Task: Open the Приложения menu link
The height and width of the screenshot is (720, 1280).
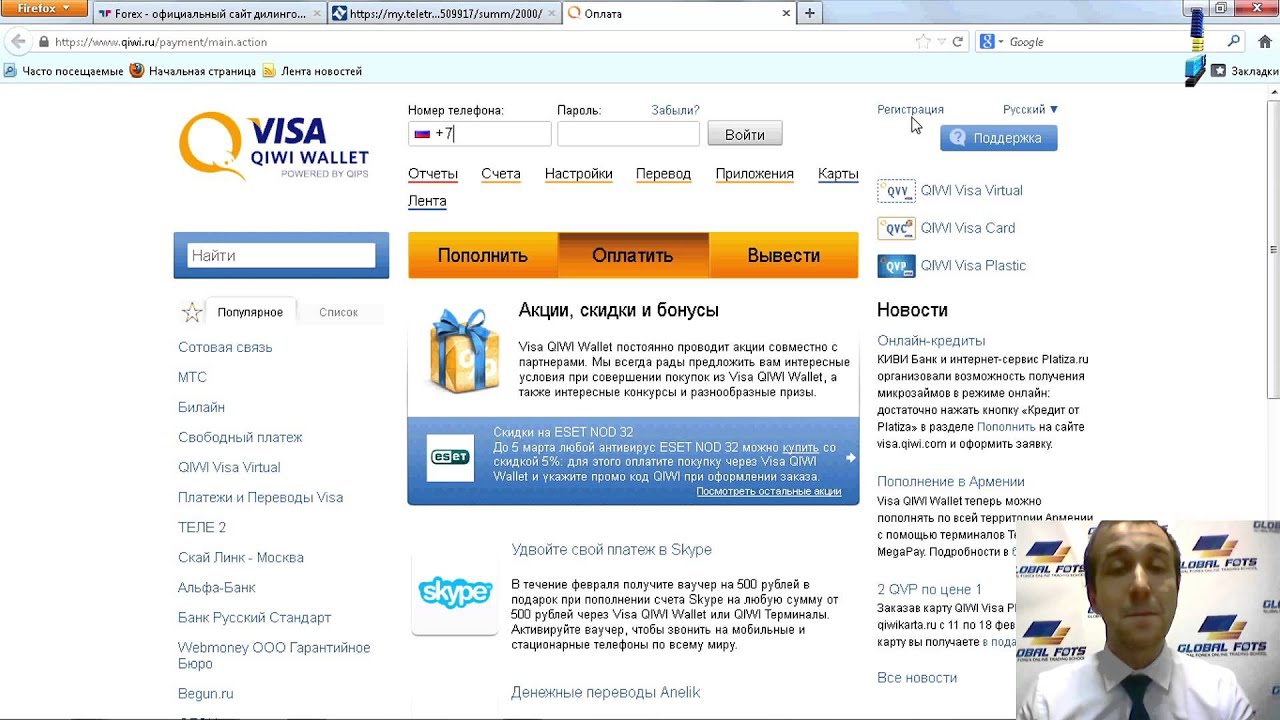Action: pyautogui.click(x=755, y=174)
